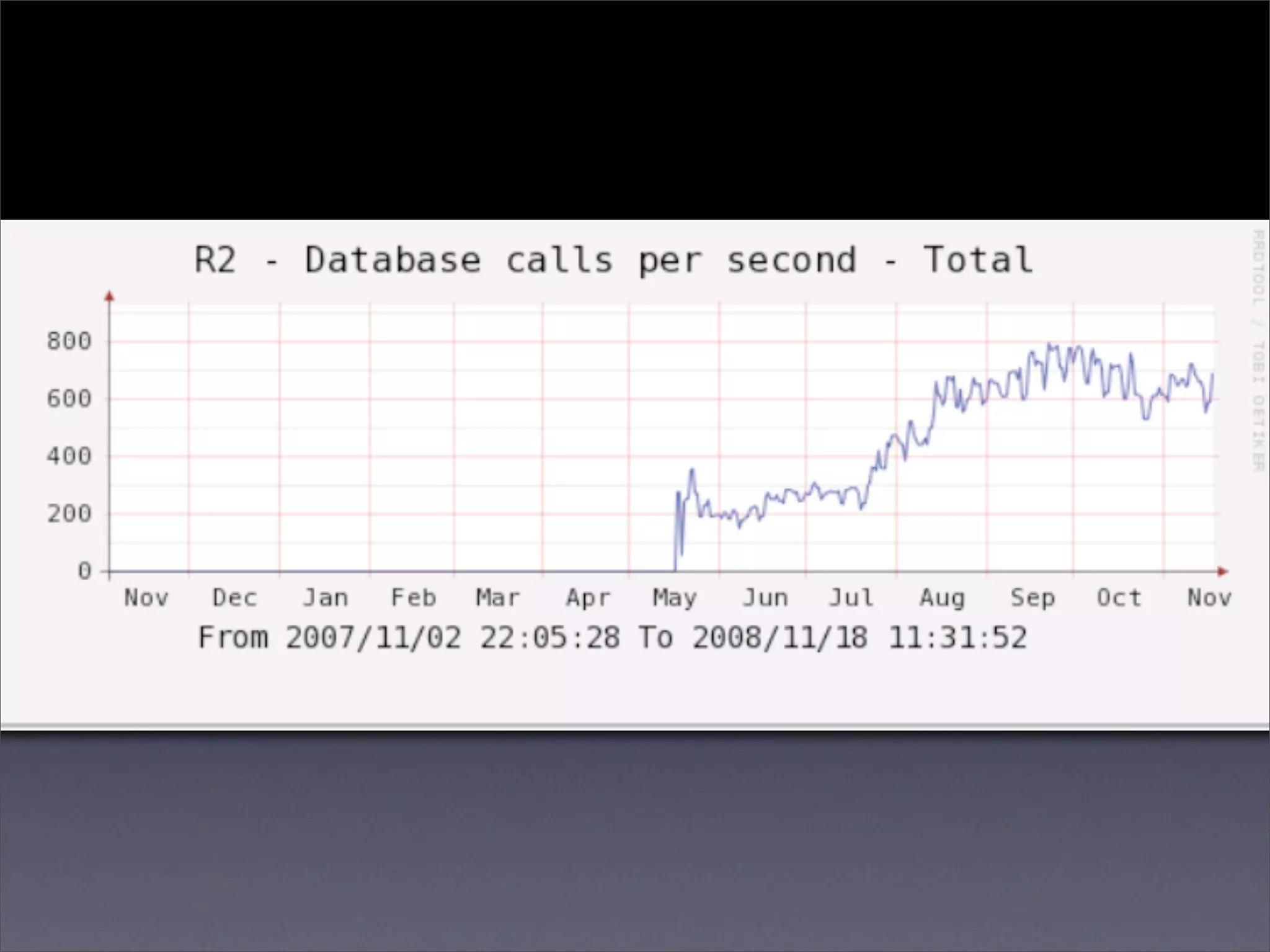Viewport: 1270px width, 952px height.
Task: Click the Oct month label
Action: tap(1119, 598)
